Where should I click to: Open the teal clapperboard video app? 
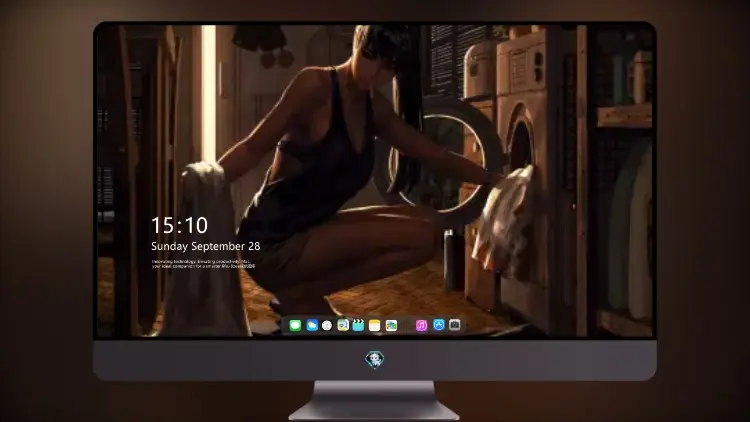(358, 325)
